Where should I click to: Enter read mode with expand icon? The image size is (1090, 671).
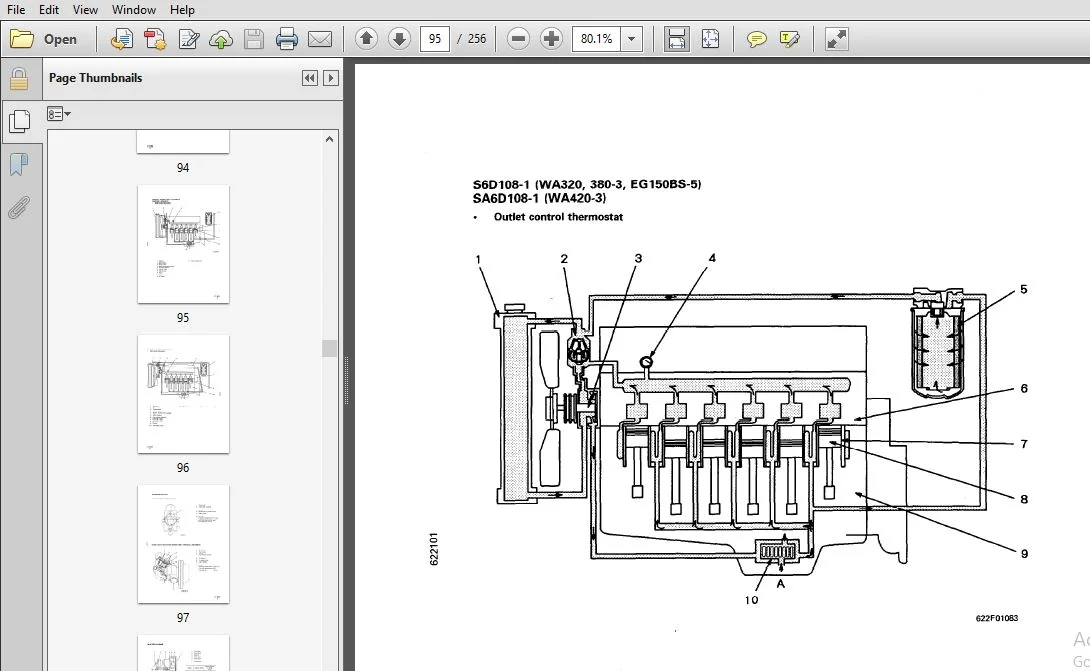point(836,39)
